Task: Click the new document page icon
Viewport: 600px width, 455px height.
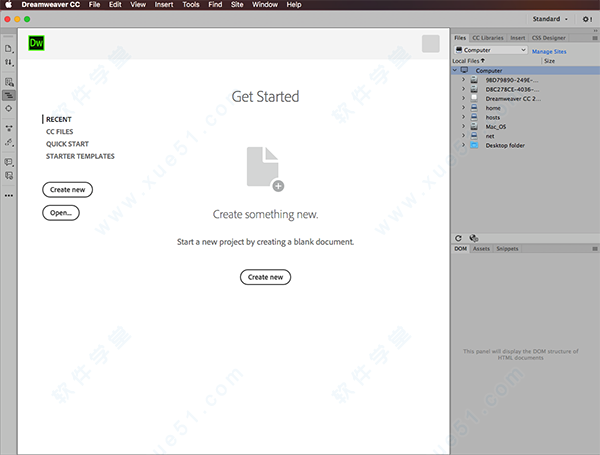Action: tap(265, 169)
